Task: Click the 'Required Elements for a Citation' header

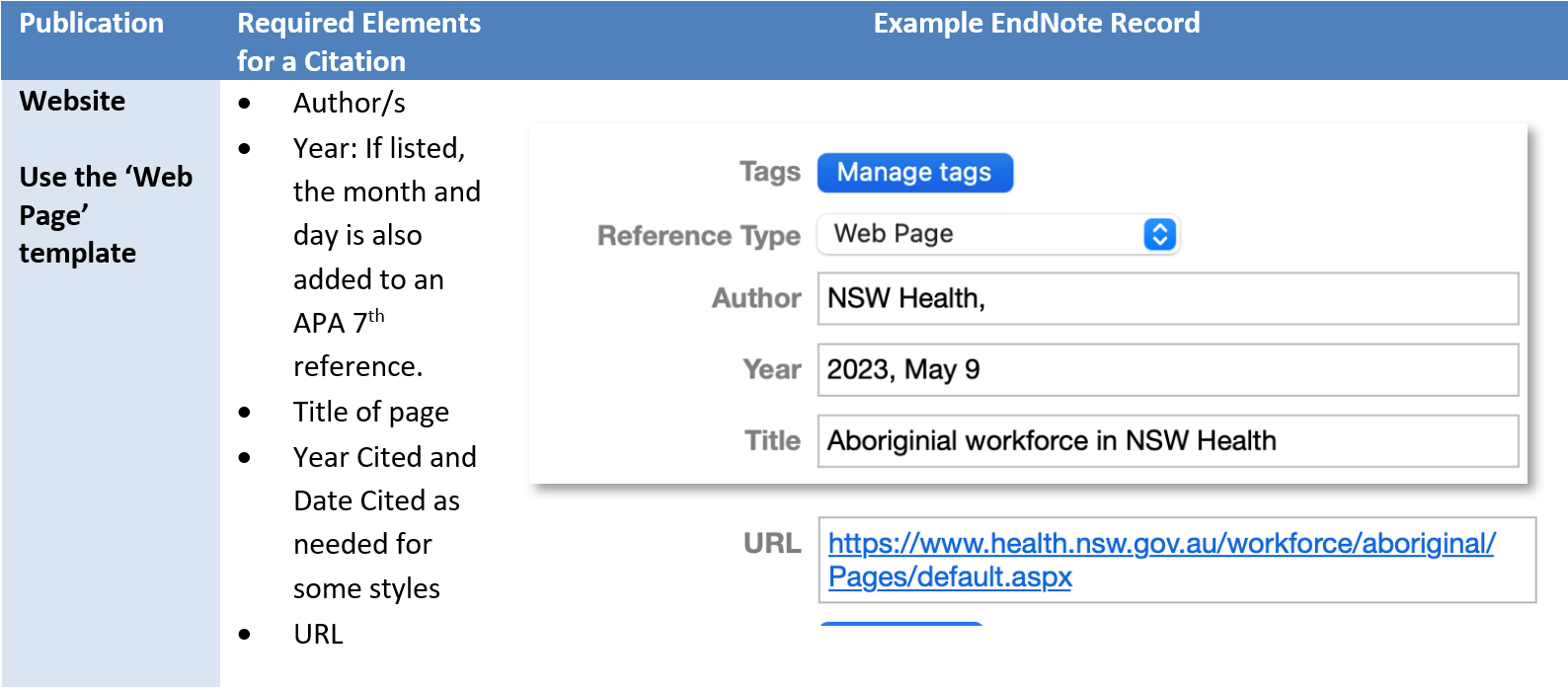Action: point(359,41)
